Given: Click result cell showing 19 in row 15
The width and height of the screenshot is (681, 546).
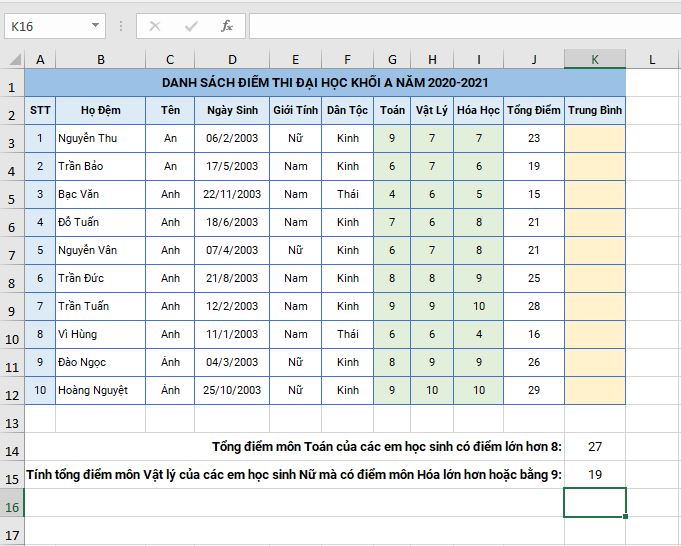Looking at the screenshot, I should [x=595, y=474].
